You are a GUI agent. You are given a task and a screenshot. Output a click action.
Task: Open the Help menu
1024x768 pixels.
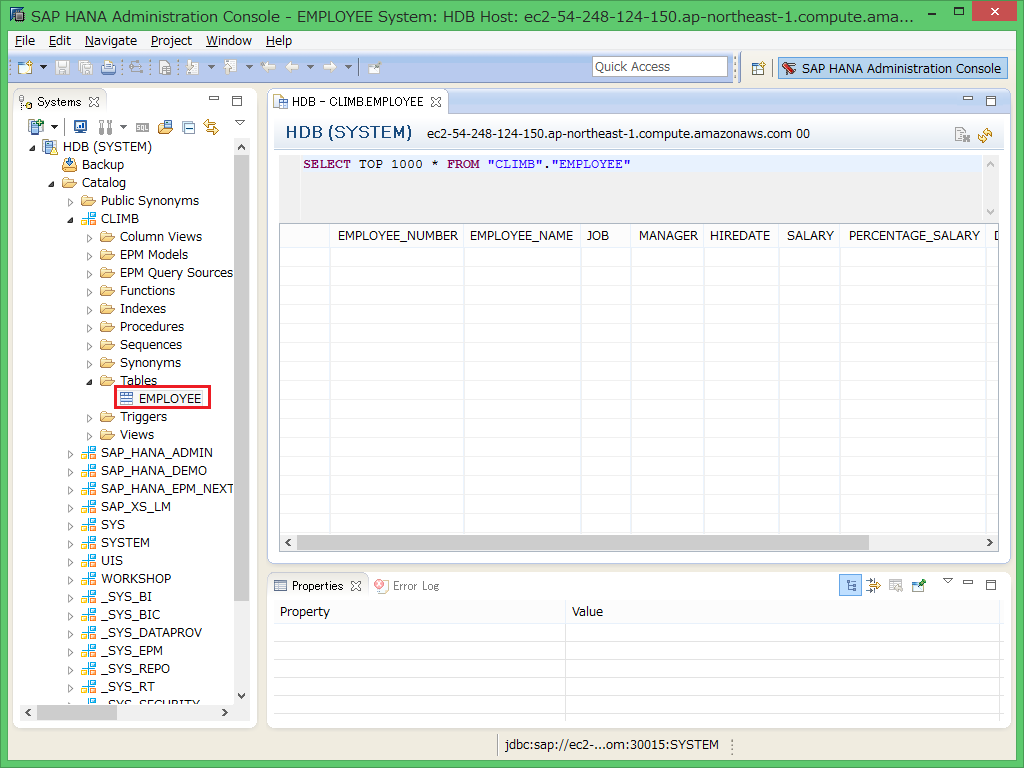coord(279,40)
